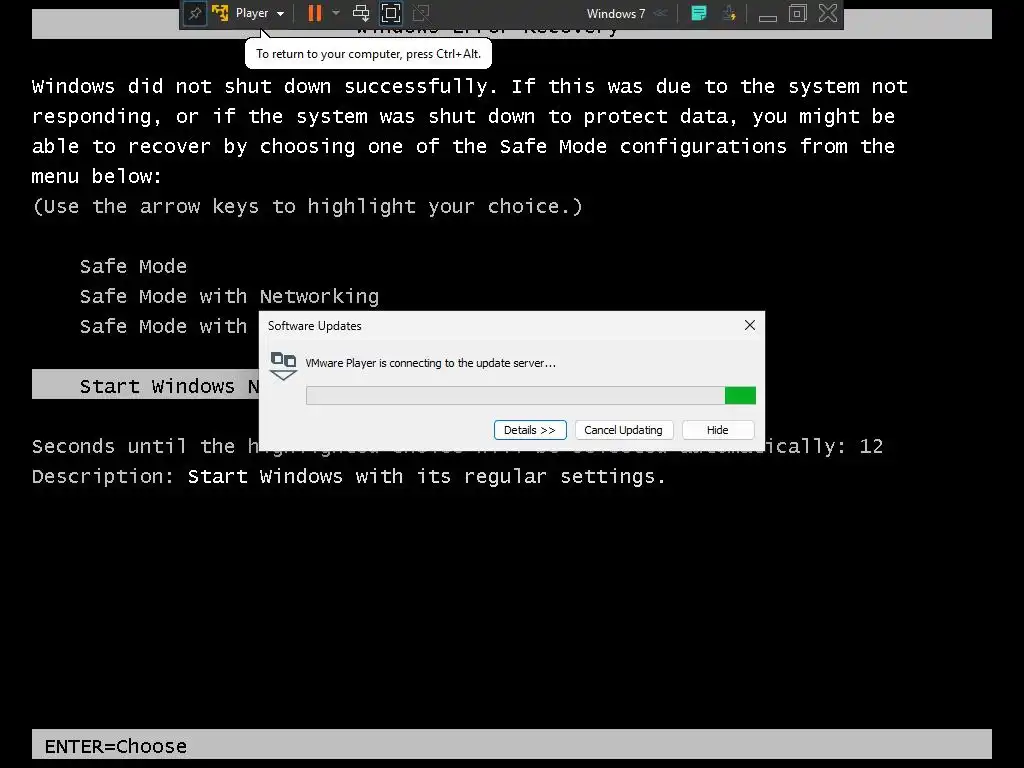Open the green message log icon

(x=699, y=13)
